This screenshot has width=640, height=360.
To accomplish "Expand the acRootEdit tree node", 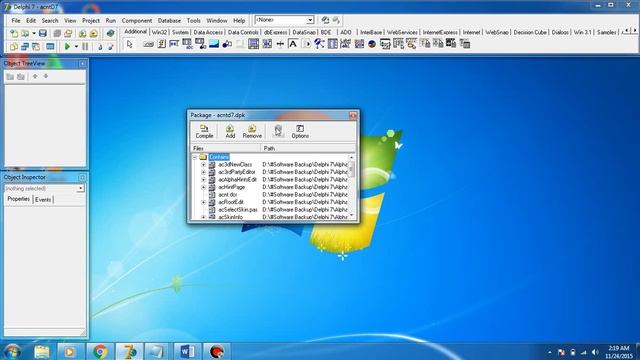I will pos(203,202).
